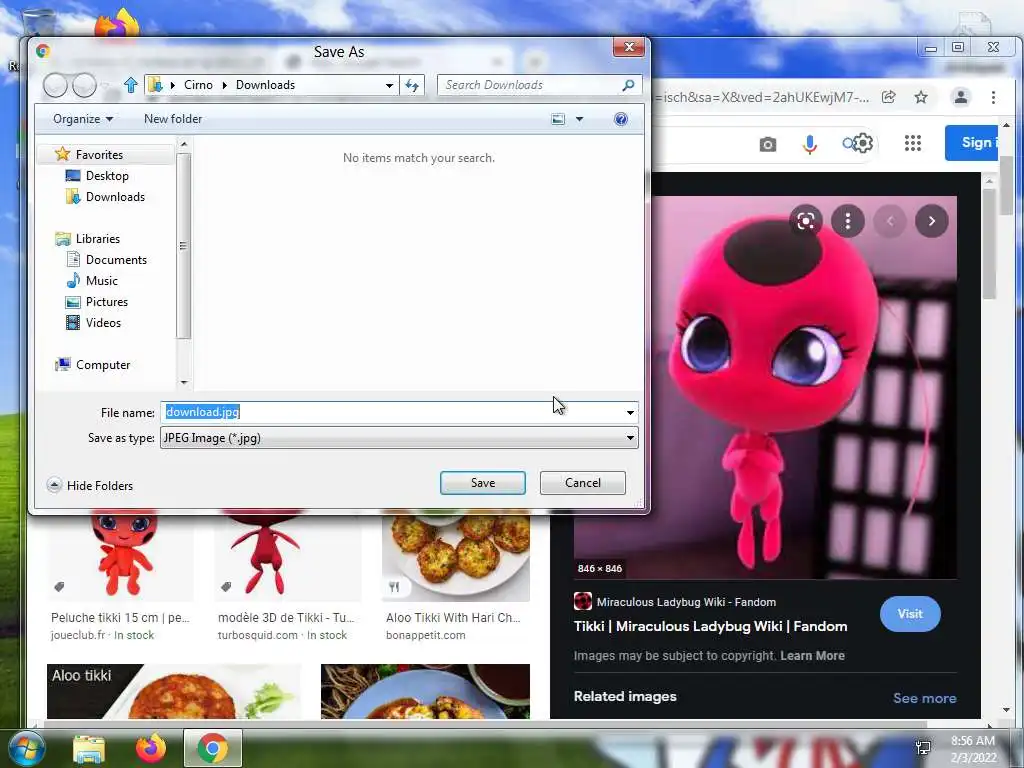The width and height of the screenshot is (1024, 768).
Task: Click Chrome's share page icon
Action: (889, 97)
